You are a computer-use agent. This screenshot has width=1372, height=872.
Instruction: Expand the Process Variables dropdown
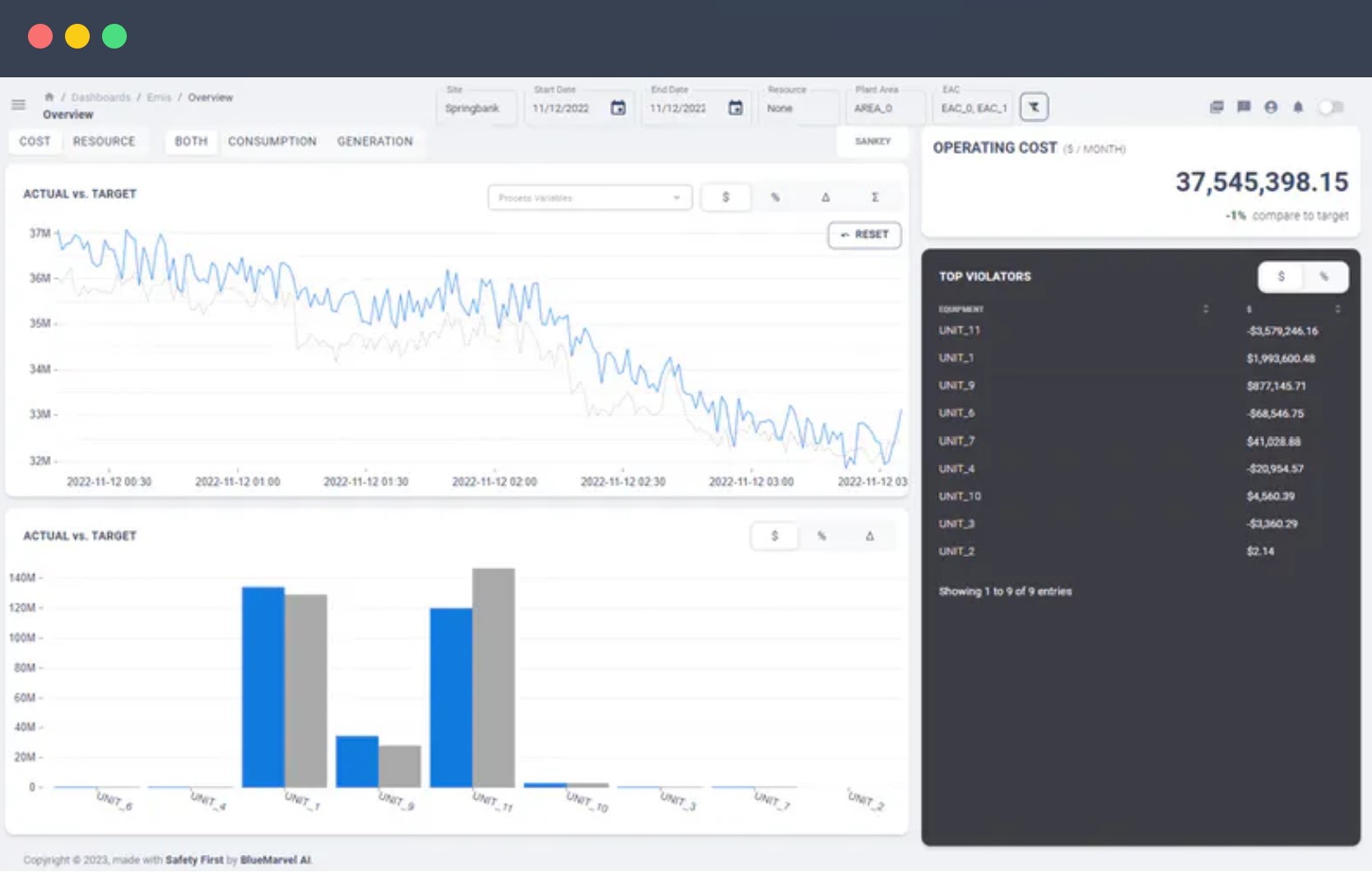(x=589, y=197)
